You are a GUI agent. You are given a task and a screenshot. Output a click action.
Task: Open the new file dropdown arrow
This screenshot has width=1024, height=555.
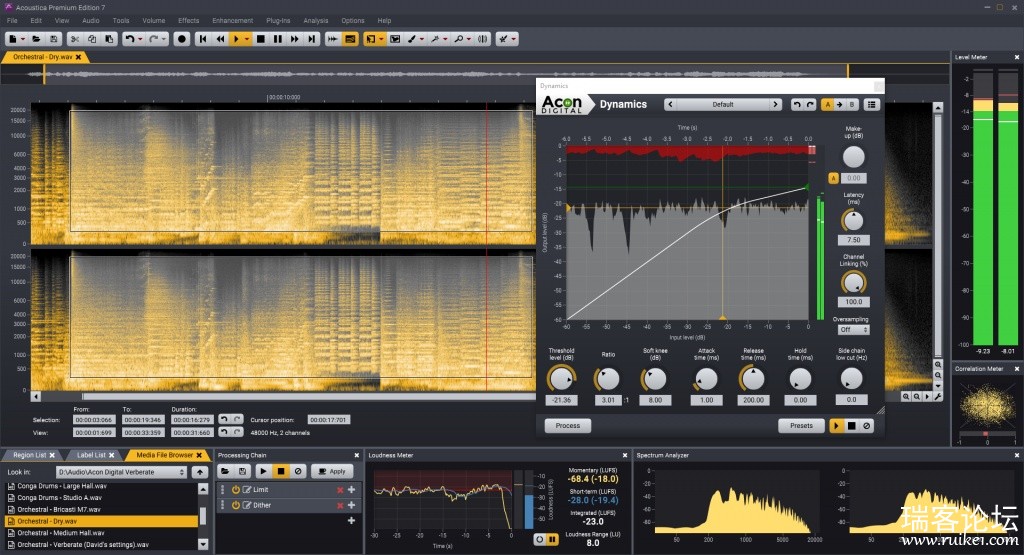pyautogui.click(x=23, y=39)
